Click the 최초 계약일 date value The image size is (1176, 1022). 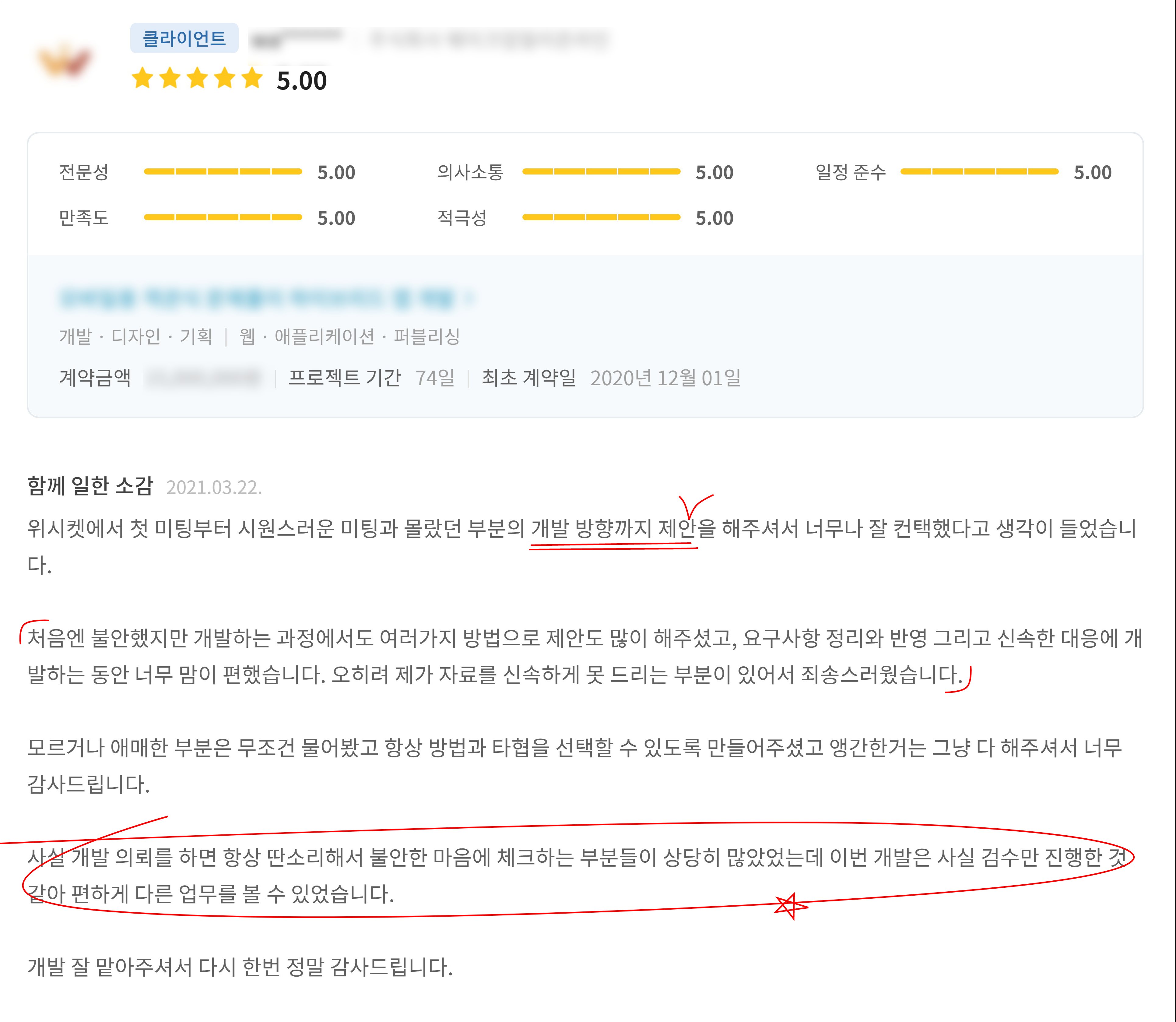point(665,378)
